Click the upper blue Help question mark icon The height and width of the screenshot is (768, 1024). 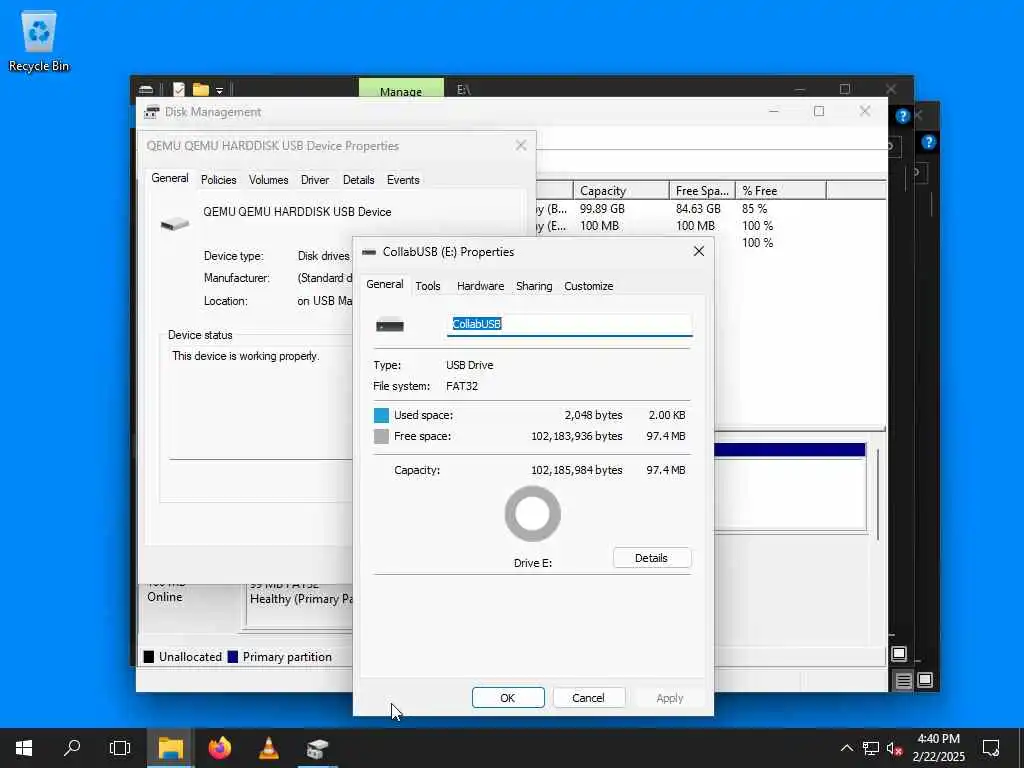903,116
